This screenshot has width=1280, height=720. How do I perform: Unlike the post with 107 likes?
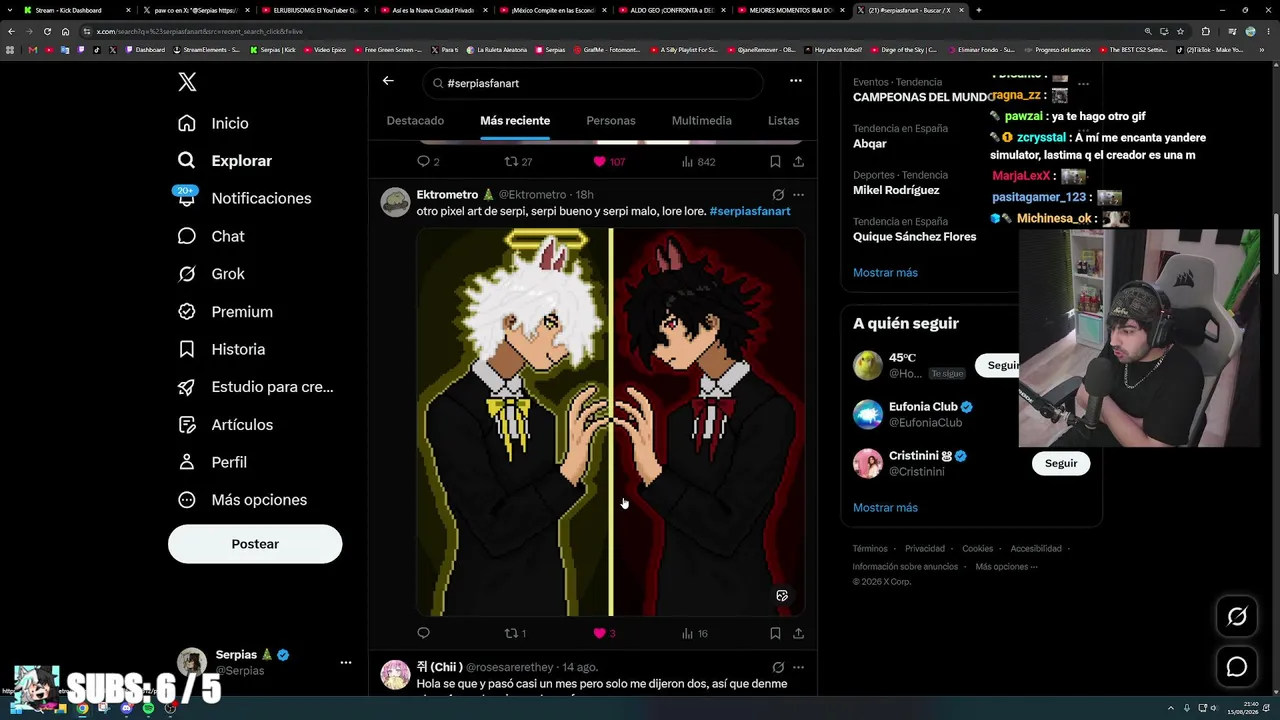click(609, 161)
